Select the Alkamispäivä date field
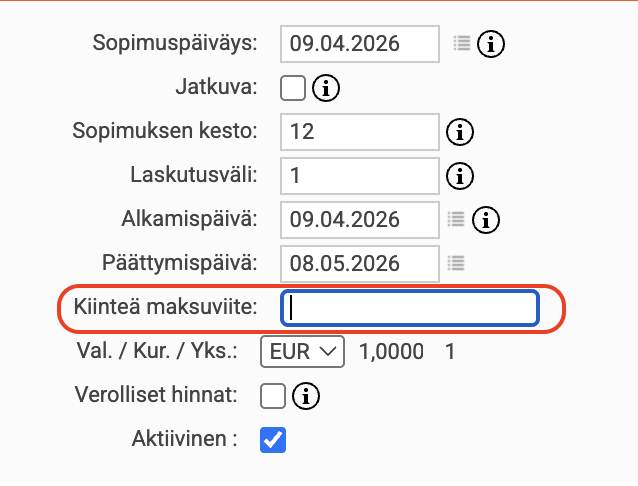 click(x=360, y=219)
